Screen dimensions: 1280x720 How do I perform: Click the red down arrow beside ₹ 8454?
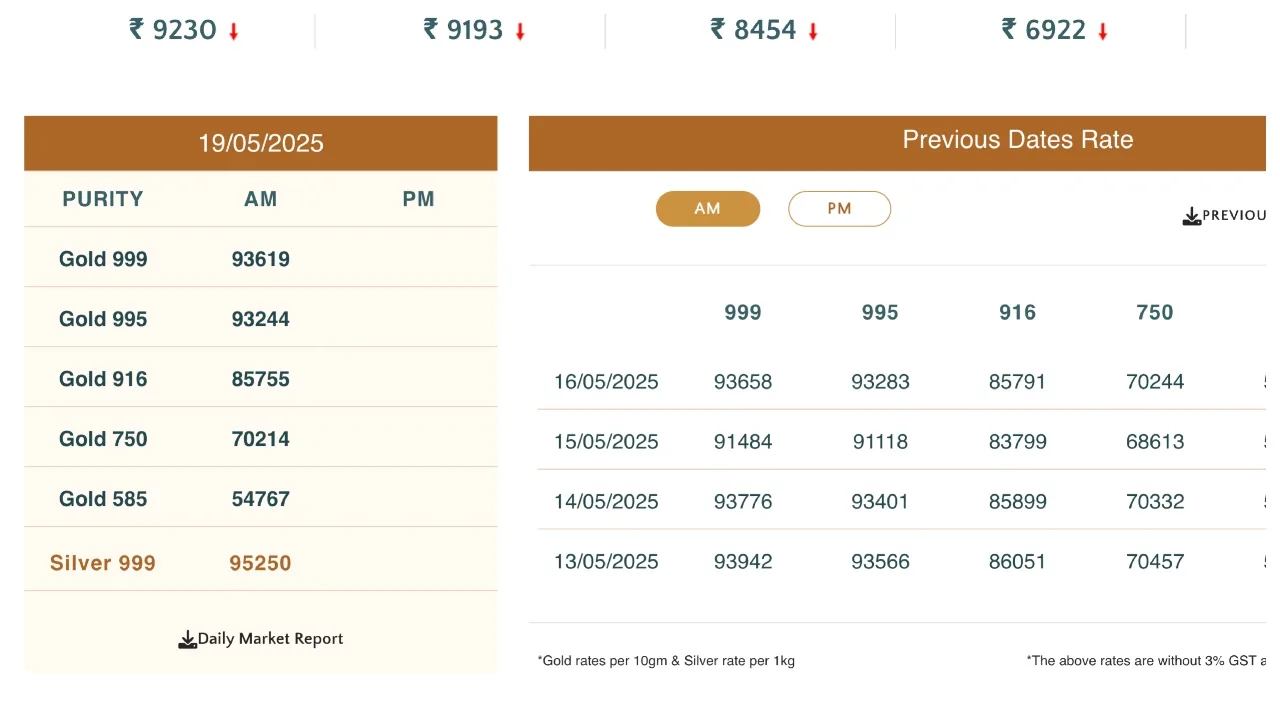[x=813, y=32]
